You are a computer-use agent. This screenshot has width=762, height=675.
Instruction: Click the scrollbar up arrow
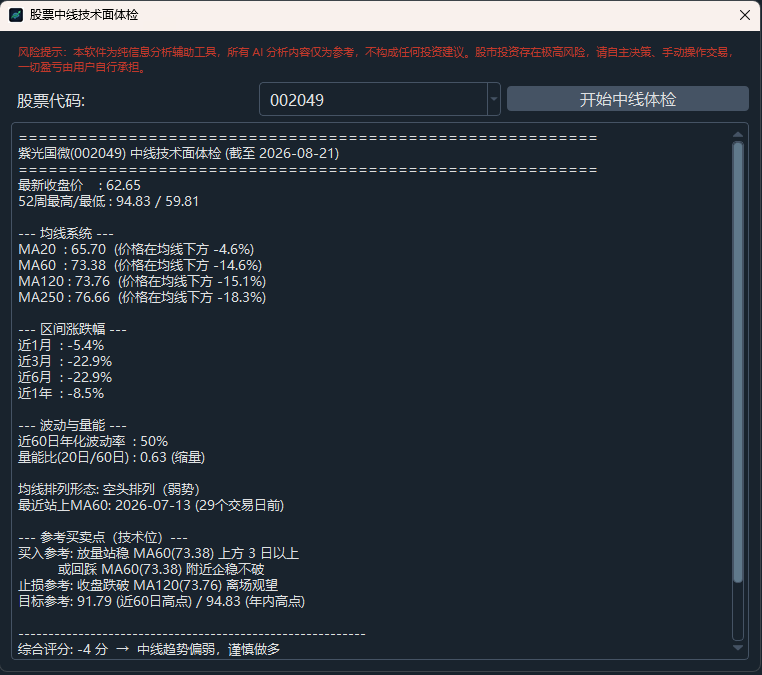click(x=738, y=135)
